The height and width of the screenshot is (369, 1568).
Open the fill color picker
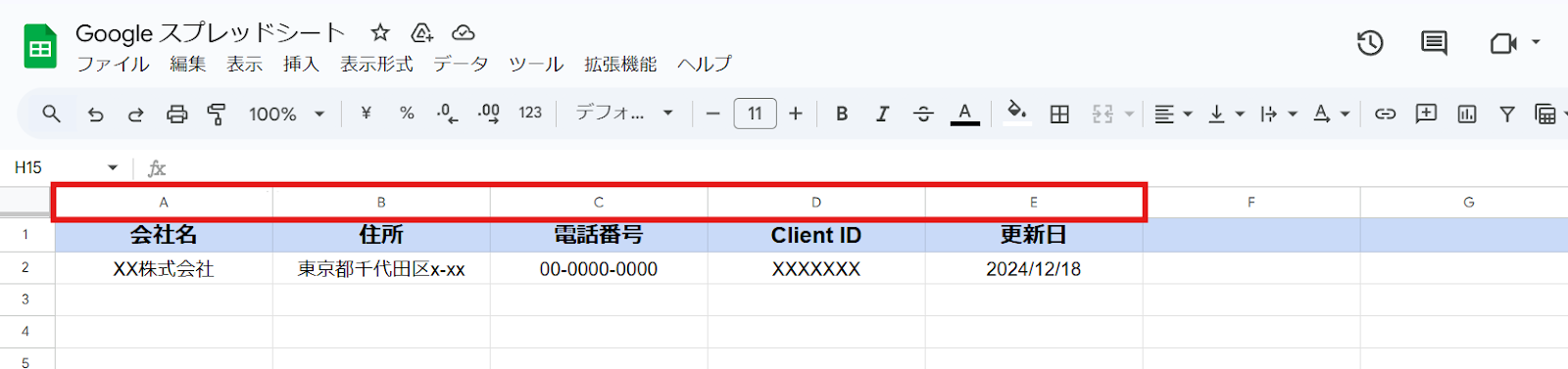point(1016,113)
